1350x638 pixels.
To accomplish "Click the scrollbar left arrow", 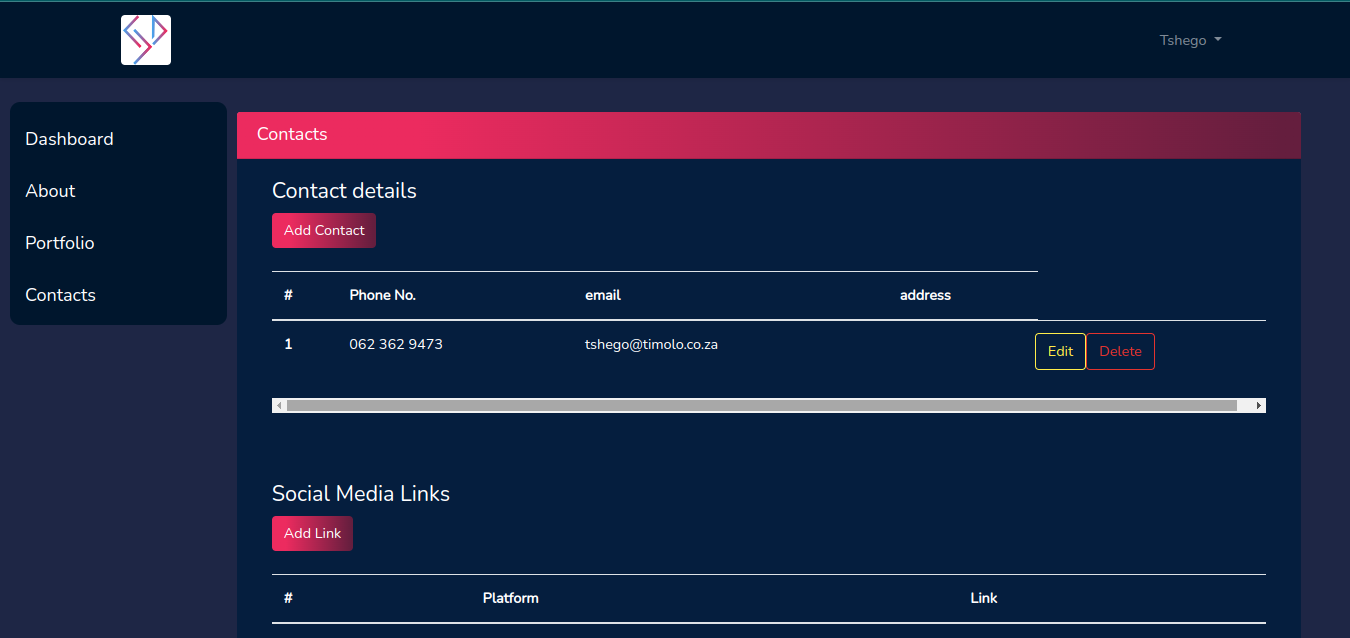I will (280, 406).
